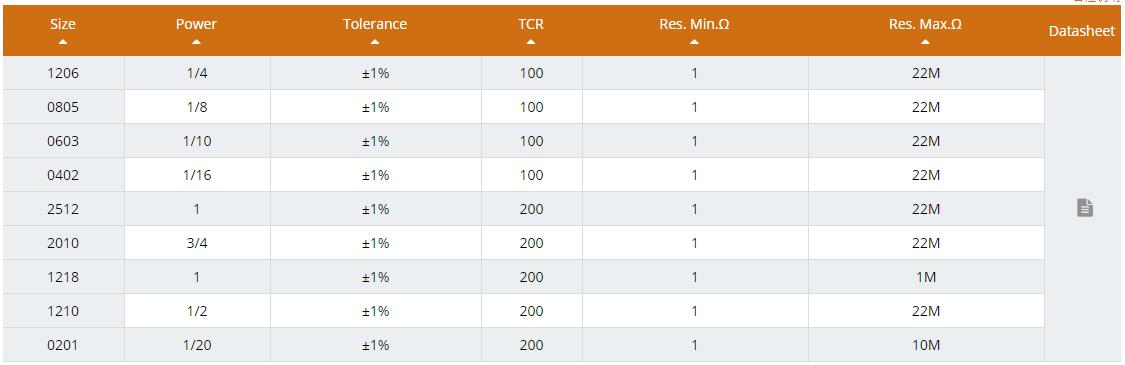The width and height of the screenshot is (1125, 365).
Task: Select the 0805 size cell
Action: (63, 107)
